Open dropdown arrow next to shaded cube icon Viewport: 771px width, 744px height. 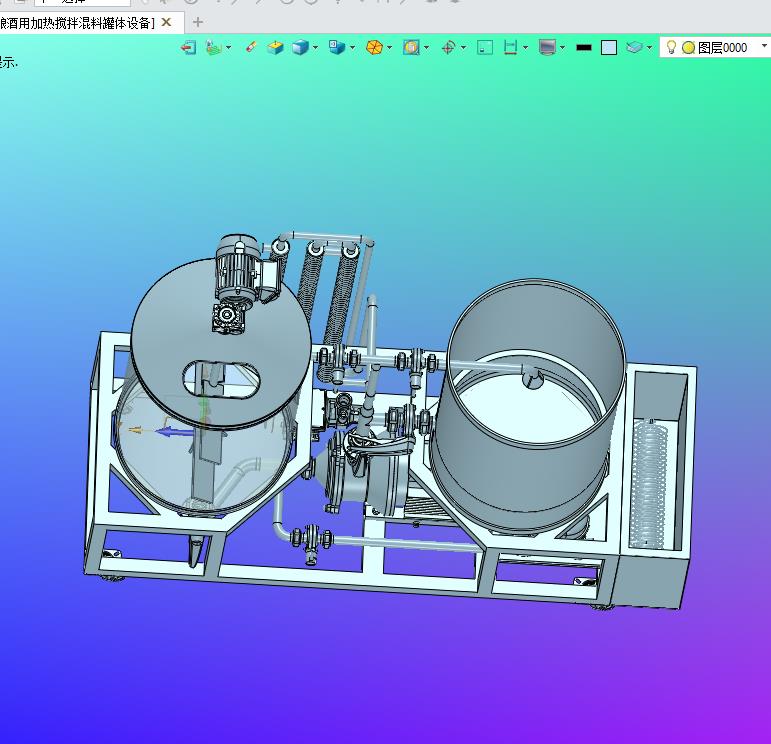tap(315, 48)
